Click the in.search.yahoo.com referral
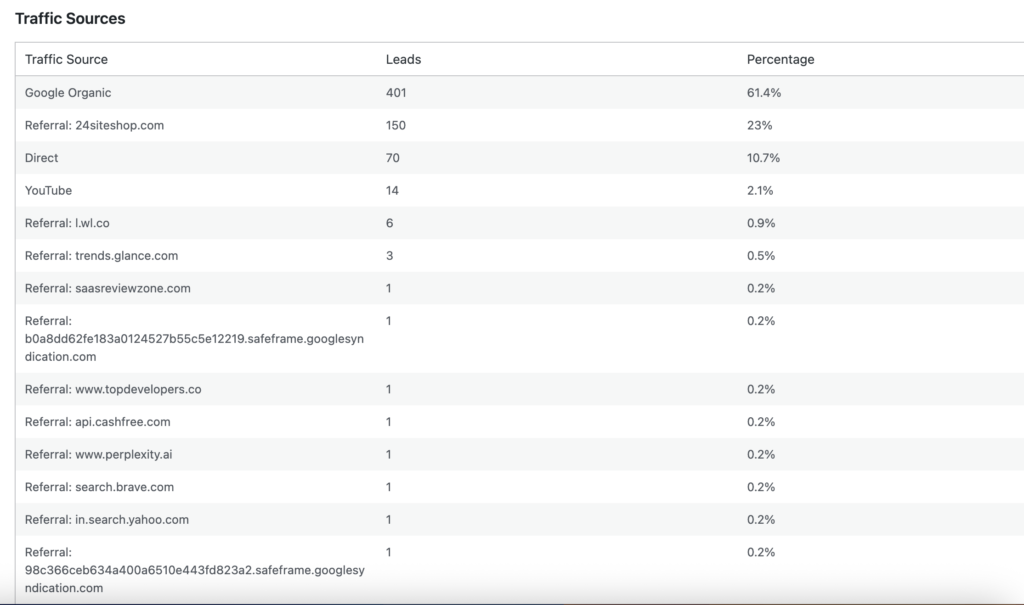 point(106,520)
